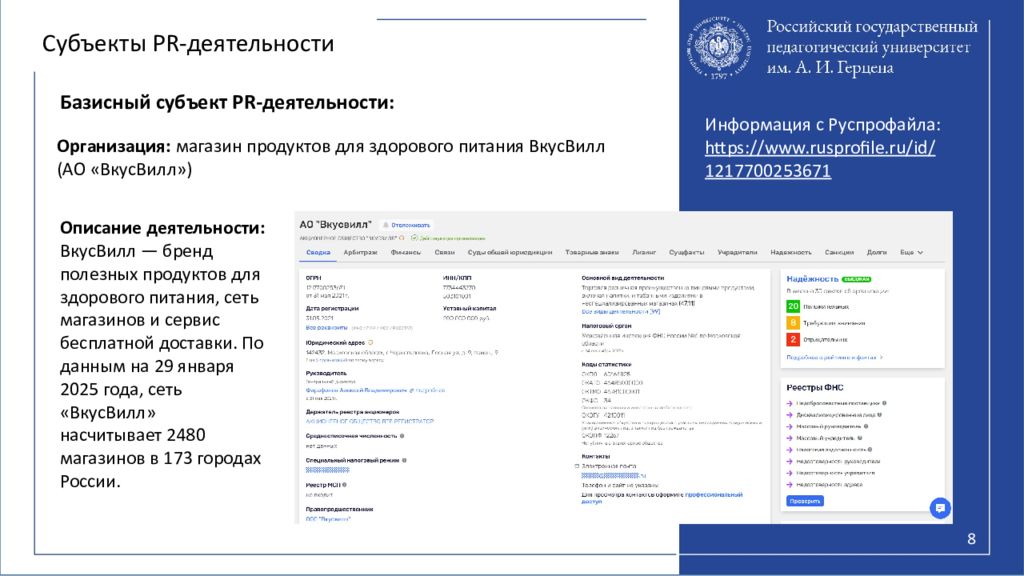Open the Учредители tab

737,252
